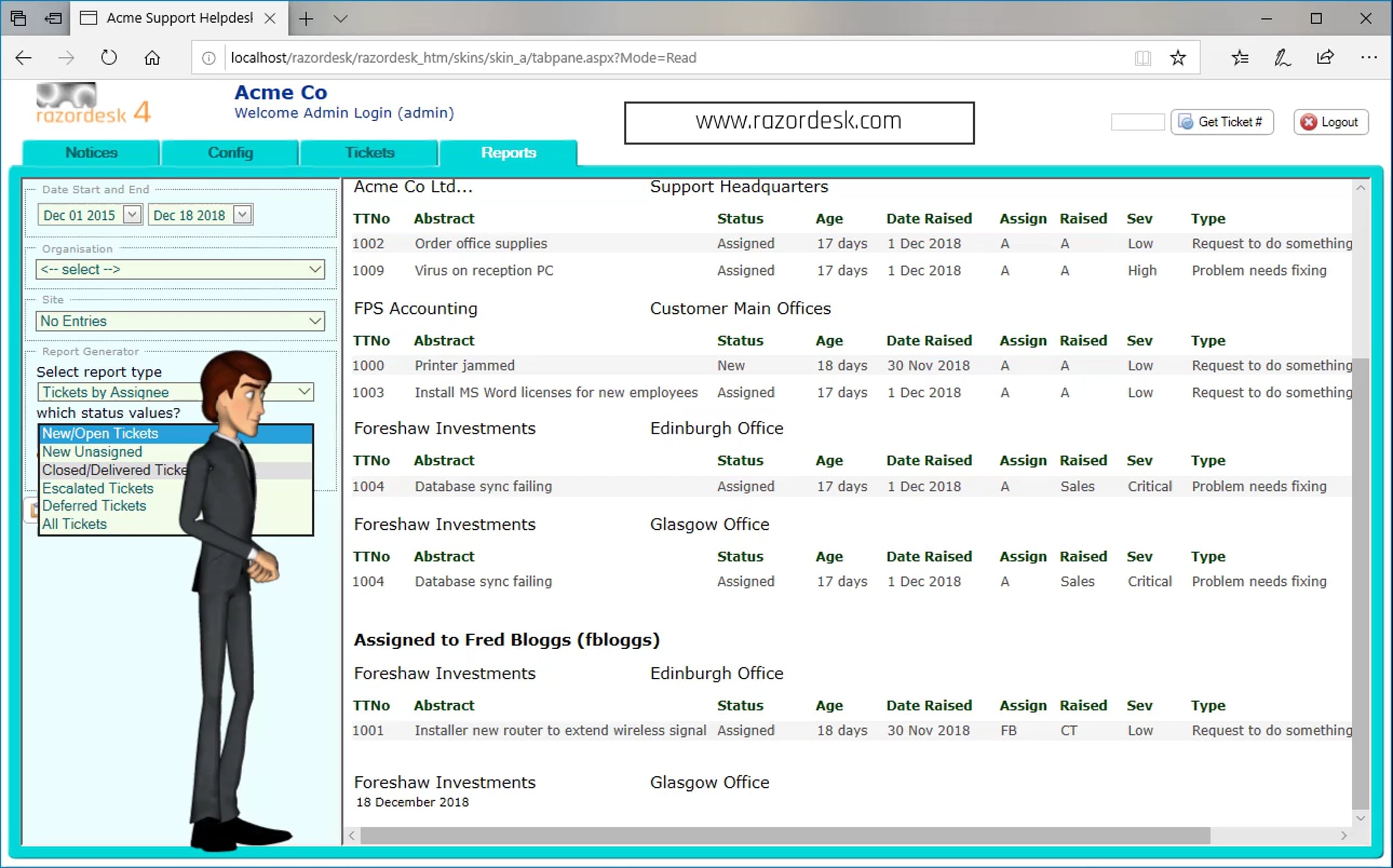The width and height of the screenshot is (1393, 868).
Task: Click the FPS Accounting organisation heading
Action: click(x=416, y=309)
